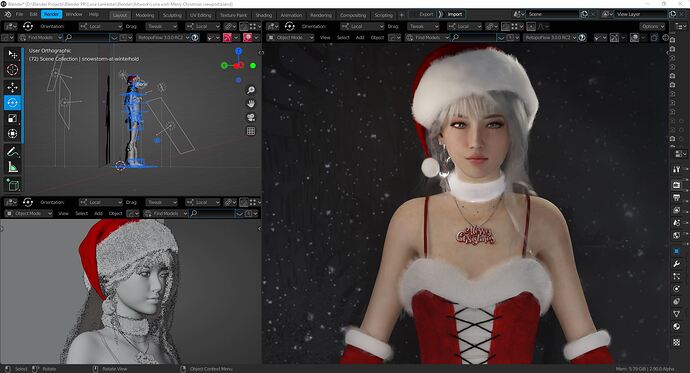Click the green Y axis gizmo dot
This screenshot has width=690, height=373.
(253, 66)
